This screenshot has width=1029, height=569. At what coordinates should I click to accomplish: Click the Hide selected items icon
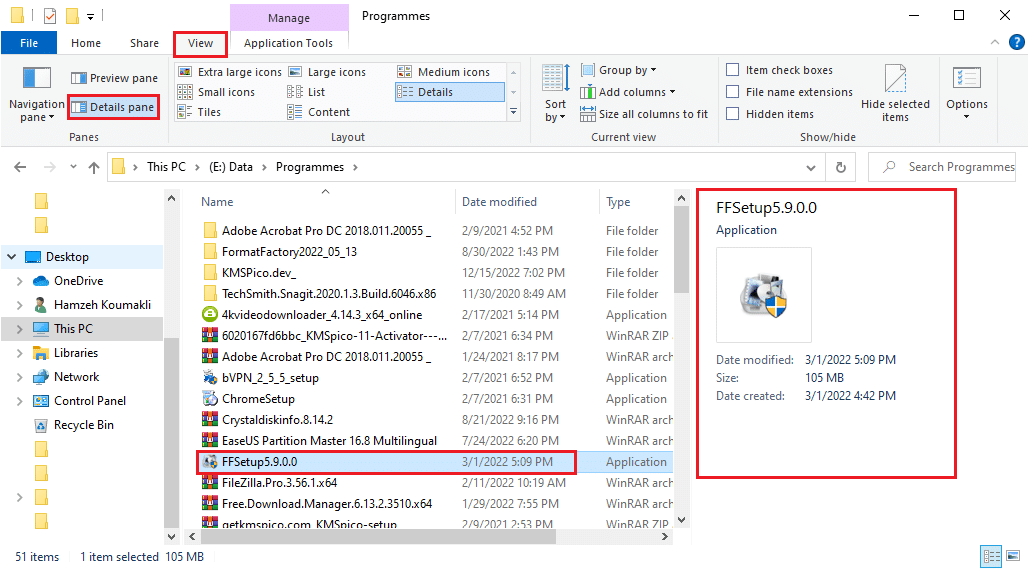click(895, 80)
